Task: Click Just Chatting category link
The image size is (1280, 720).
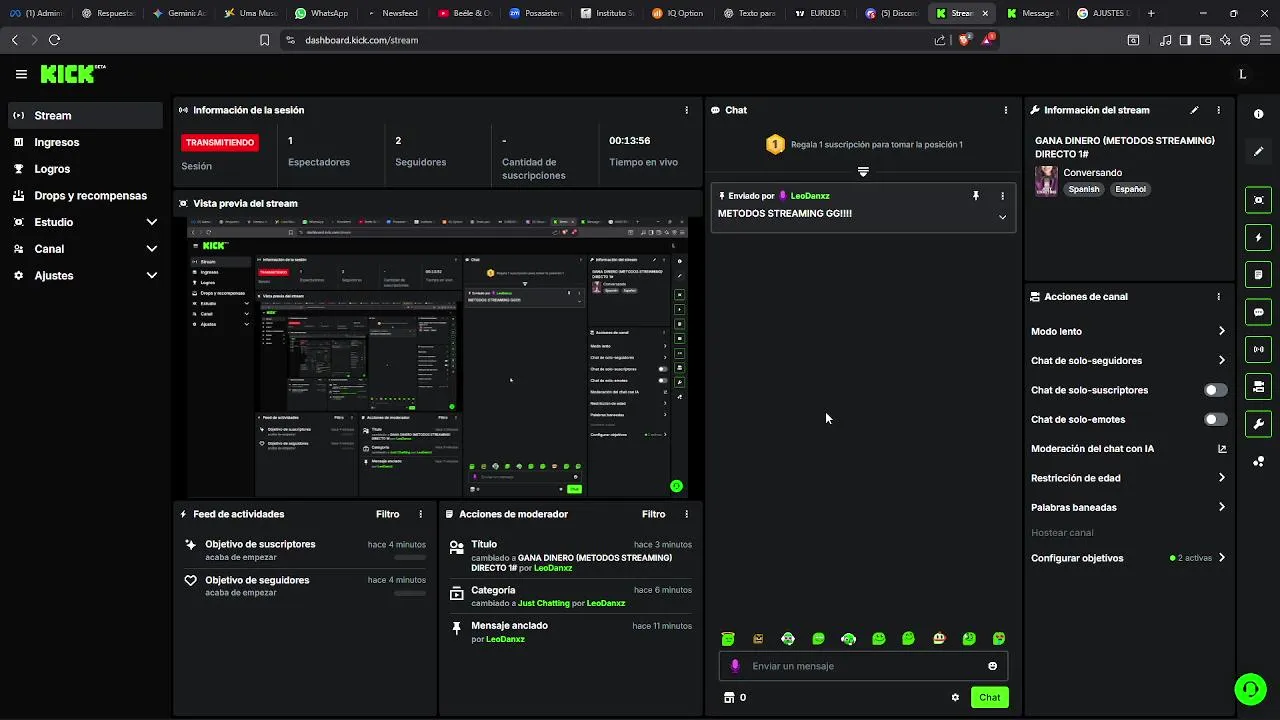Action: [543, 603]
